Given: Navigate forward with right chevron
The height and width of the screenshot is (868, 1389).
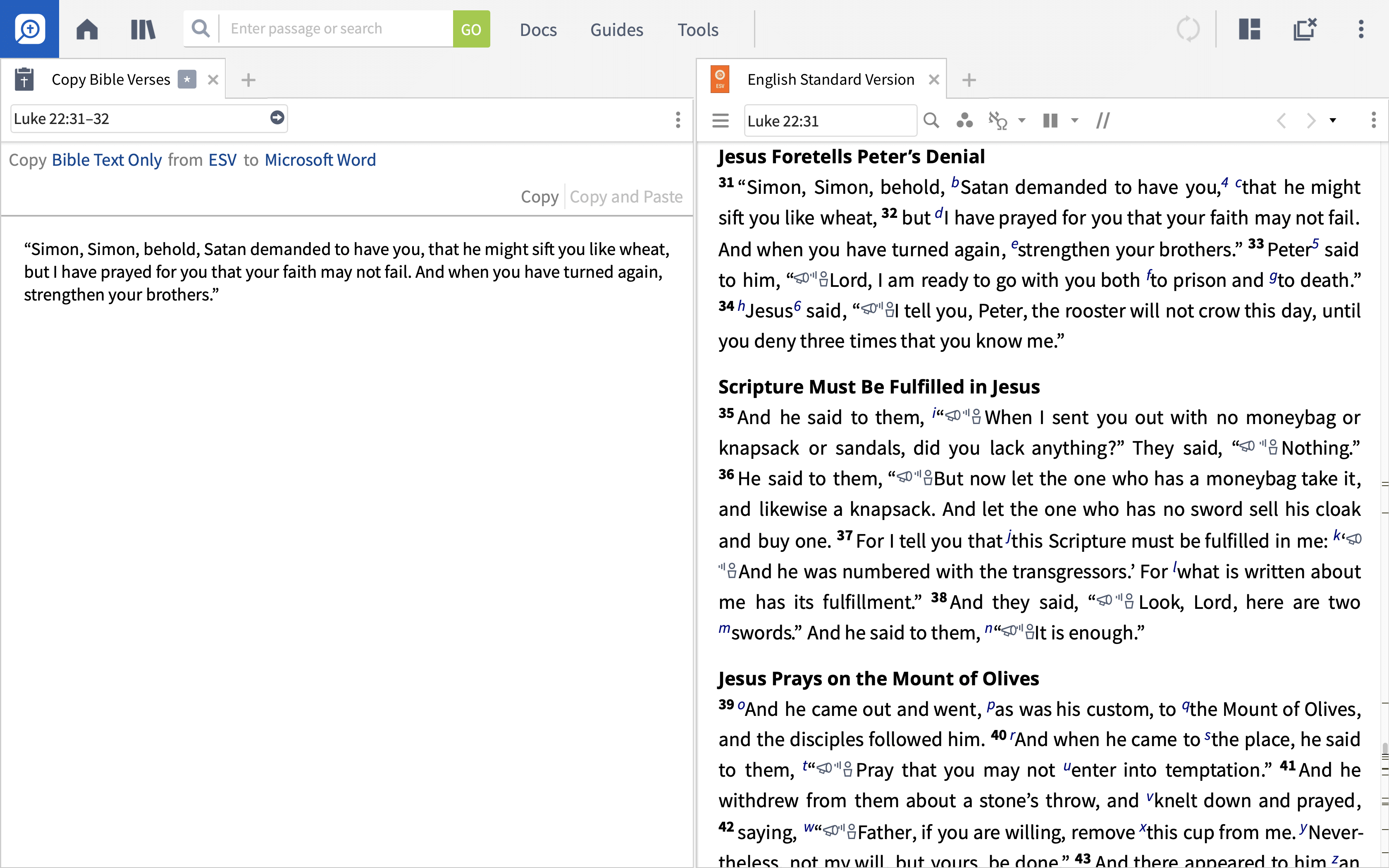Looking at the screenshot, I should coord(1311,121).
